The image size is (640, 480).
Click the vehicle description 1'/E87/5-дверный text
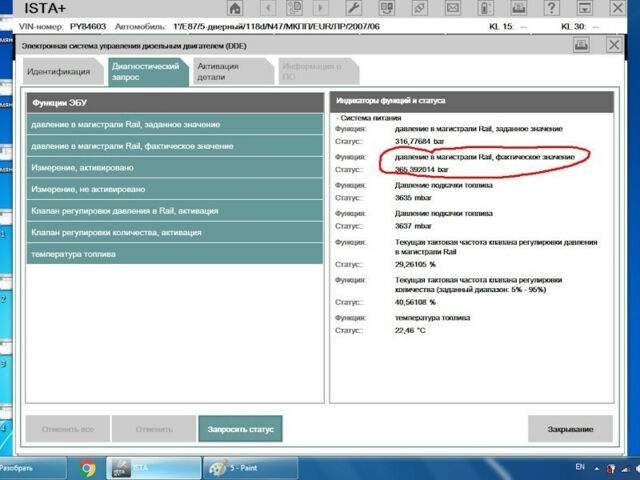coord(276,27)
